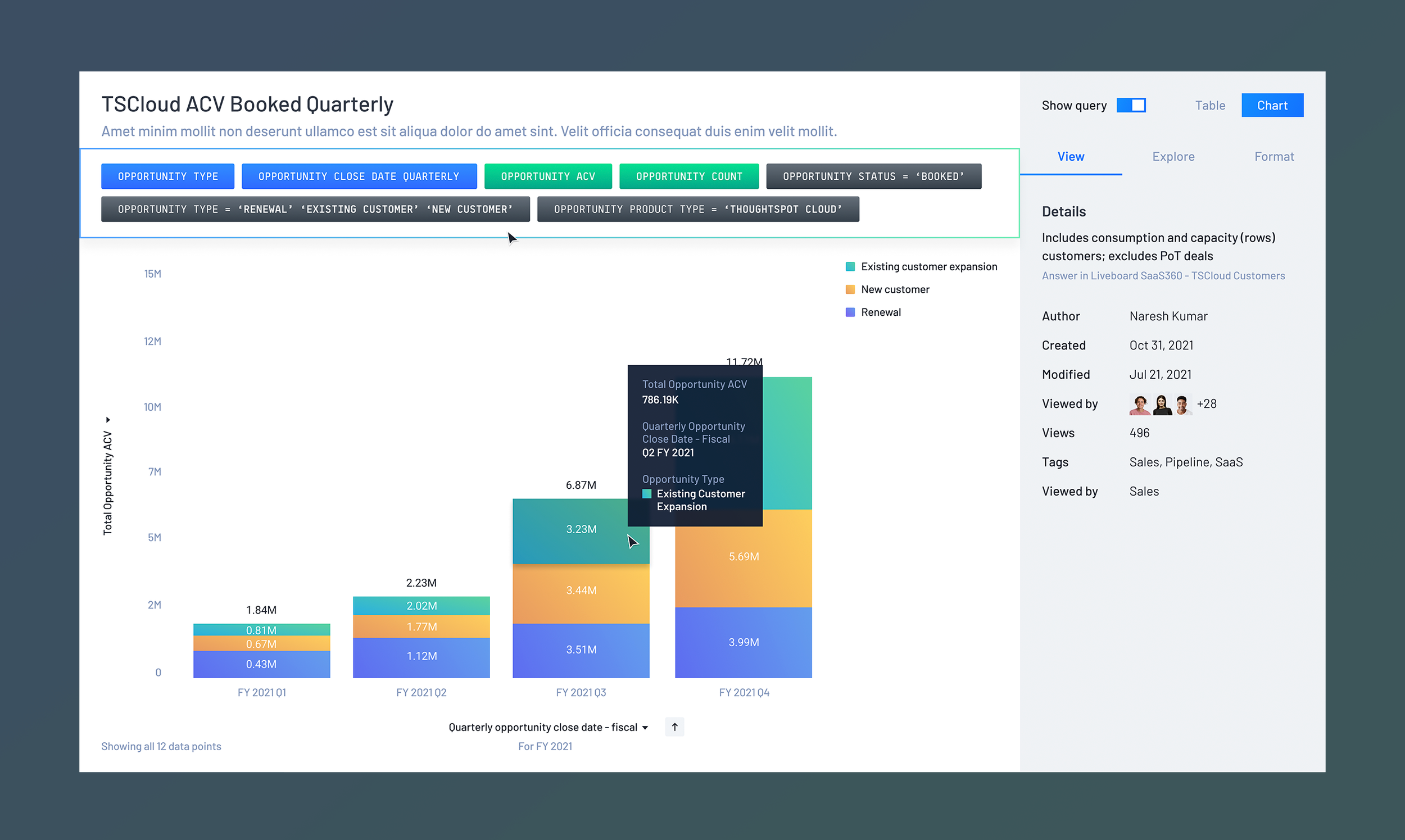Click the Existing customer expansion legend label

point(929,266)
